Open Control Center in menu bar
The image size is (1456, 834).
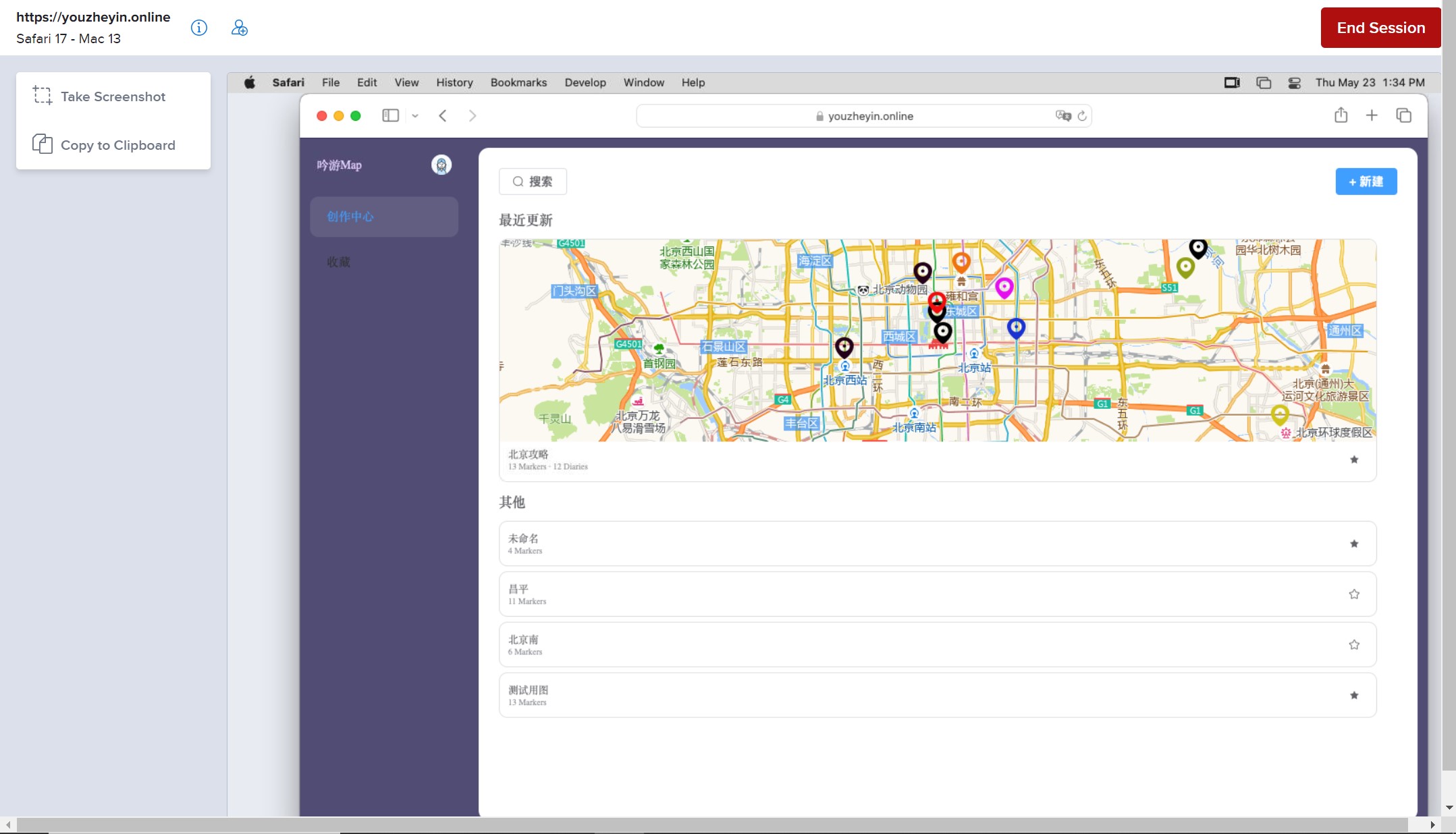coord(1295,82)
